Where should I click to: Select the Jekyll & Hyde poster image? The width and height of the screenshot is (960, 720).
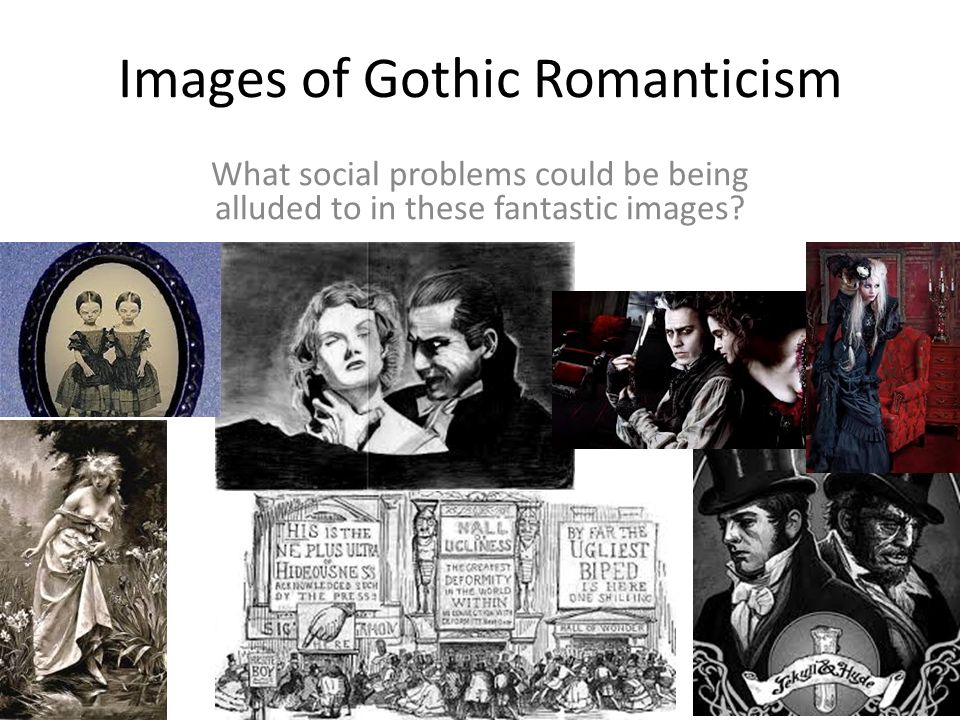coord(827,584)
